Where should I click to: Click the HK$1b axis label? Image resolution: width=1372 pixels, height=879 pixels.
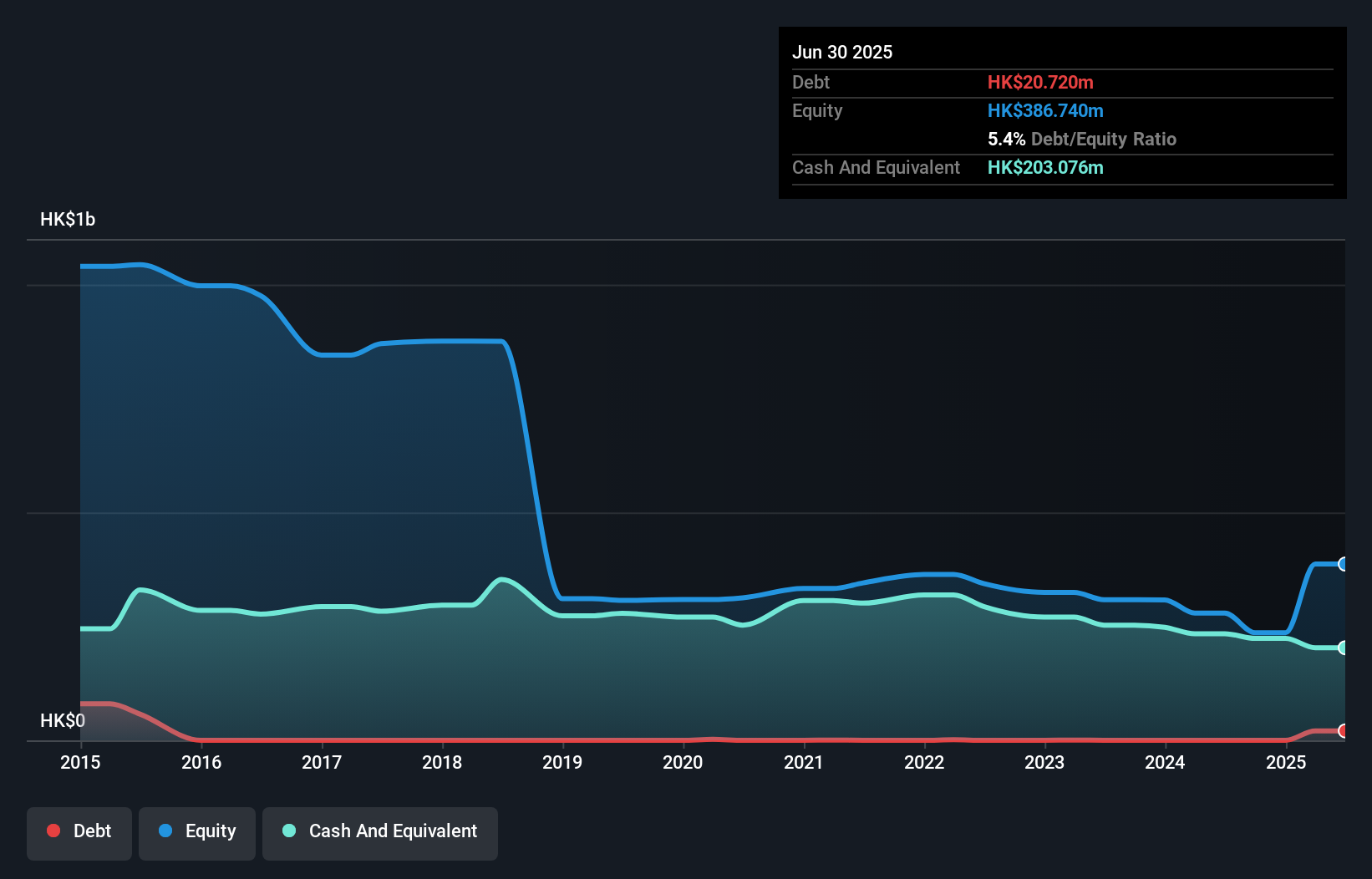pos(67,219)
